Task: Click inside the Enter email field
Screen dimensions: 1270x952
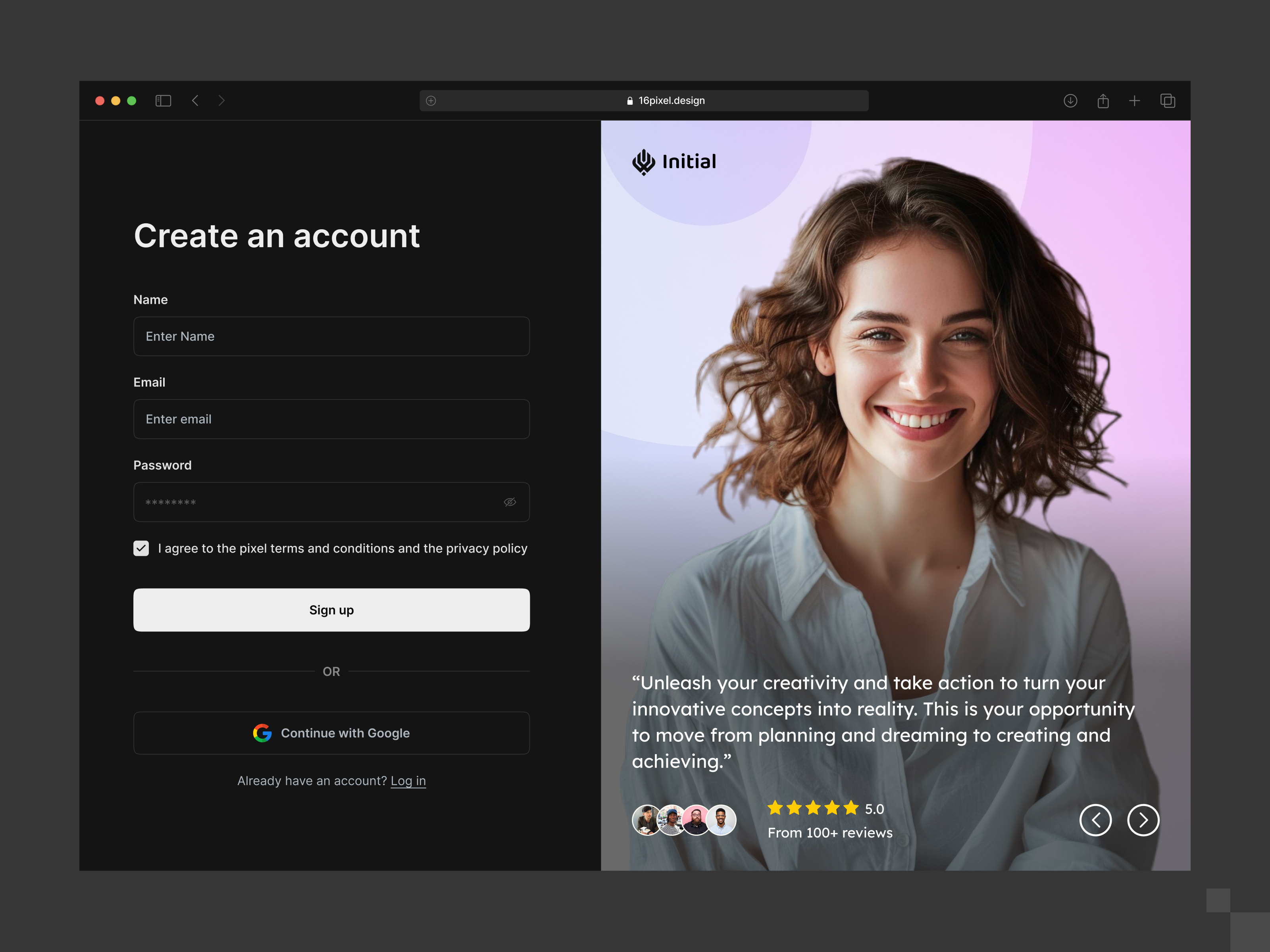Action: coord(331,419)
